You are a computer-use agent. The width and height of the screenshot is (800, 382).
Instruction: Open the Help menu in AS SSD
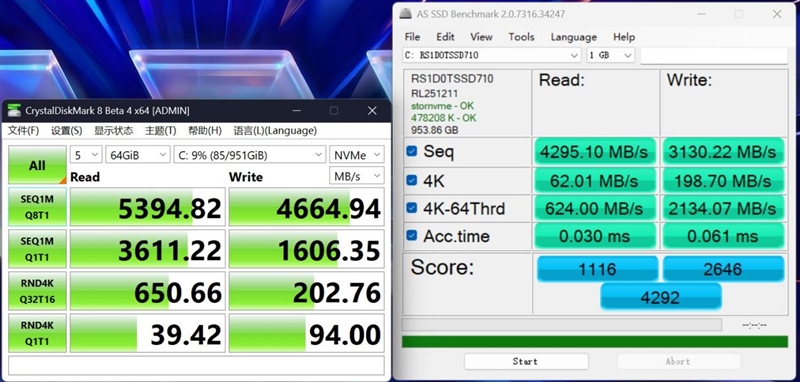[x=624, y=37]
